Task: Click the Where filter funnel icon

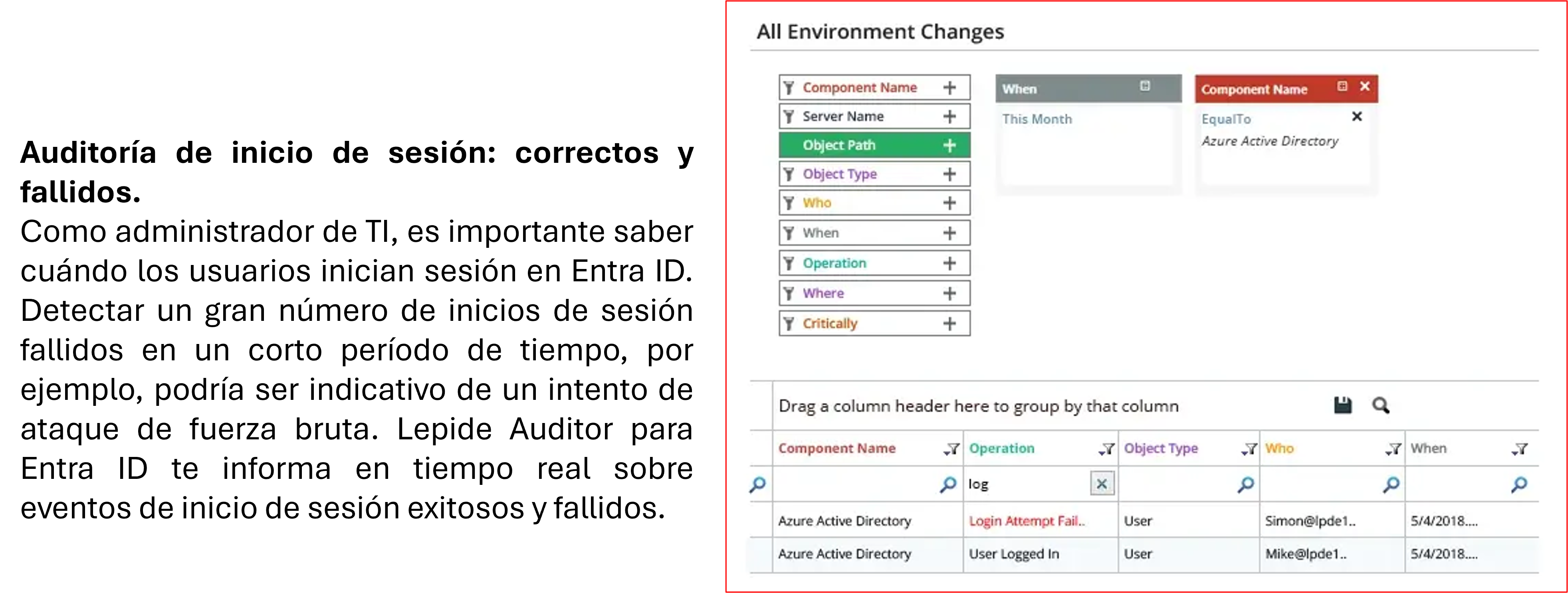Action: coord(789,293)
